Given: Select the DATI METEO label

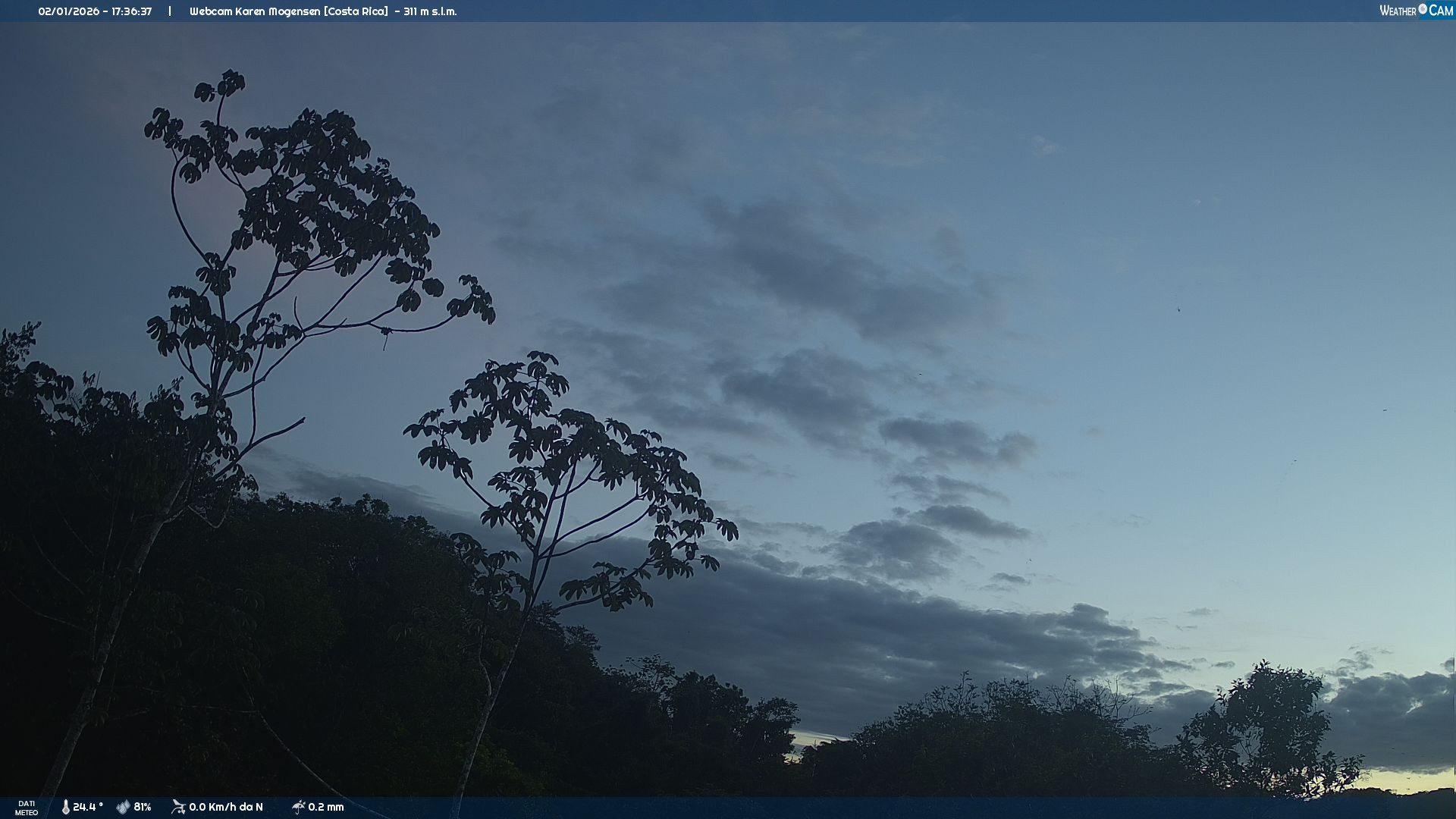Looking at the screenshot, I should (27, 808).
